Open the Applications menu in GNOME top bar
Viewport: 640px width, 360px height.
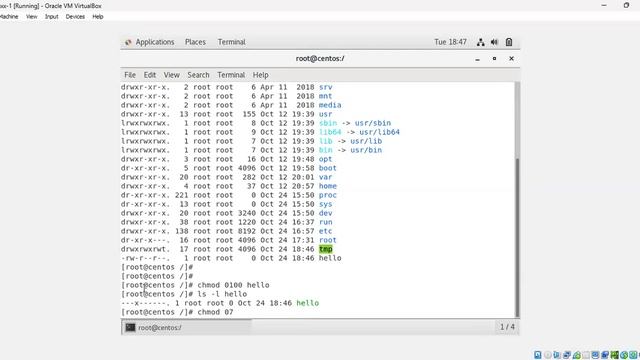[155, 42]
